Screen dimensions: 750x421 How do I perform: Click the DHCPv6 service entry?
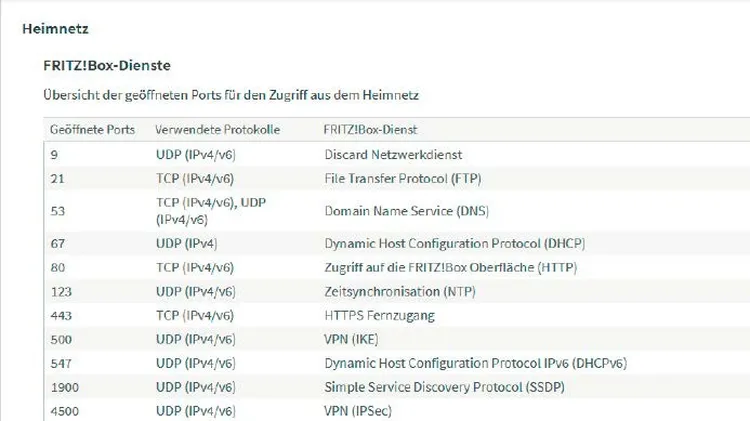pyautogui.click(x=475, y=363)
